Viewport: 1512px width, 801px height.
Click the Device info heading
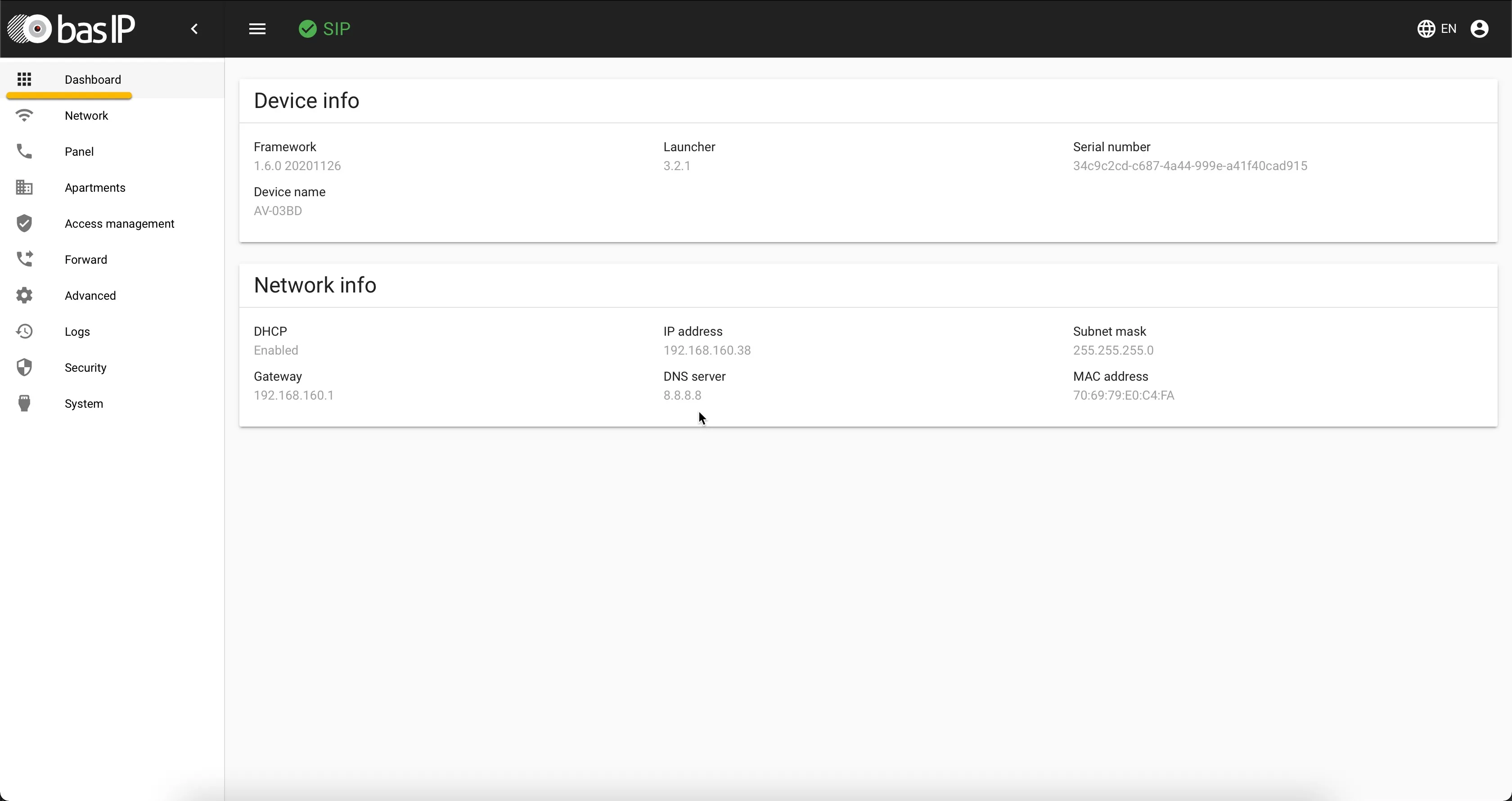(x=306, y=101)
